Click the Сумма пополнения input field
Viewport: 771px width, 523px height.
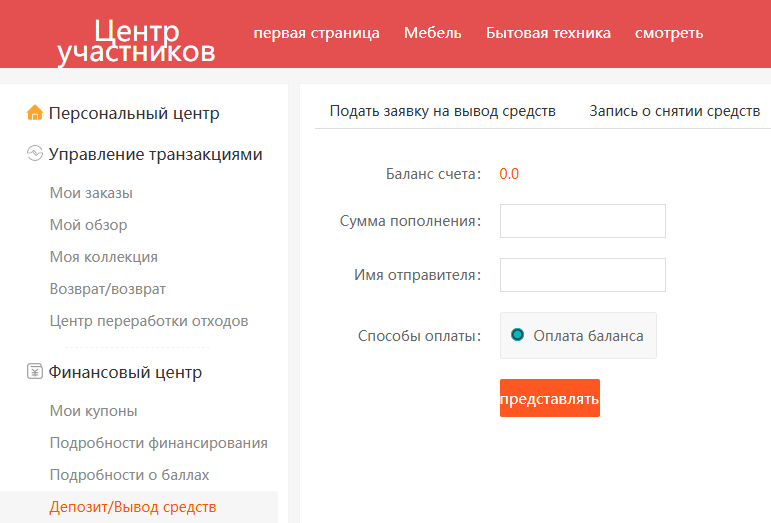click(582, 221)
